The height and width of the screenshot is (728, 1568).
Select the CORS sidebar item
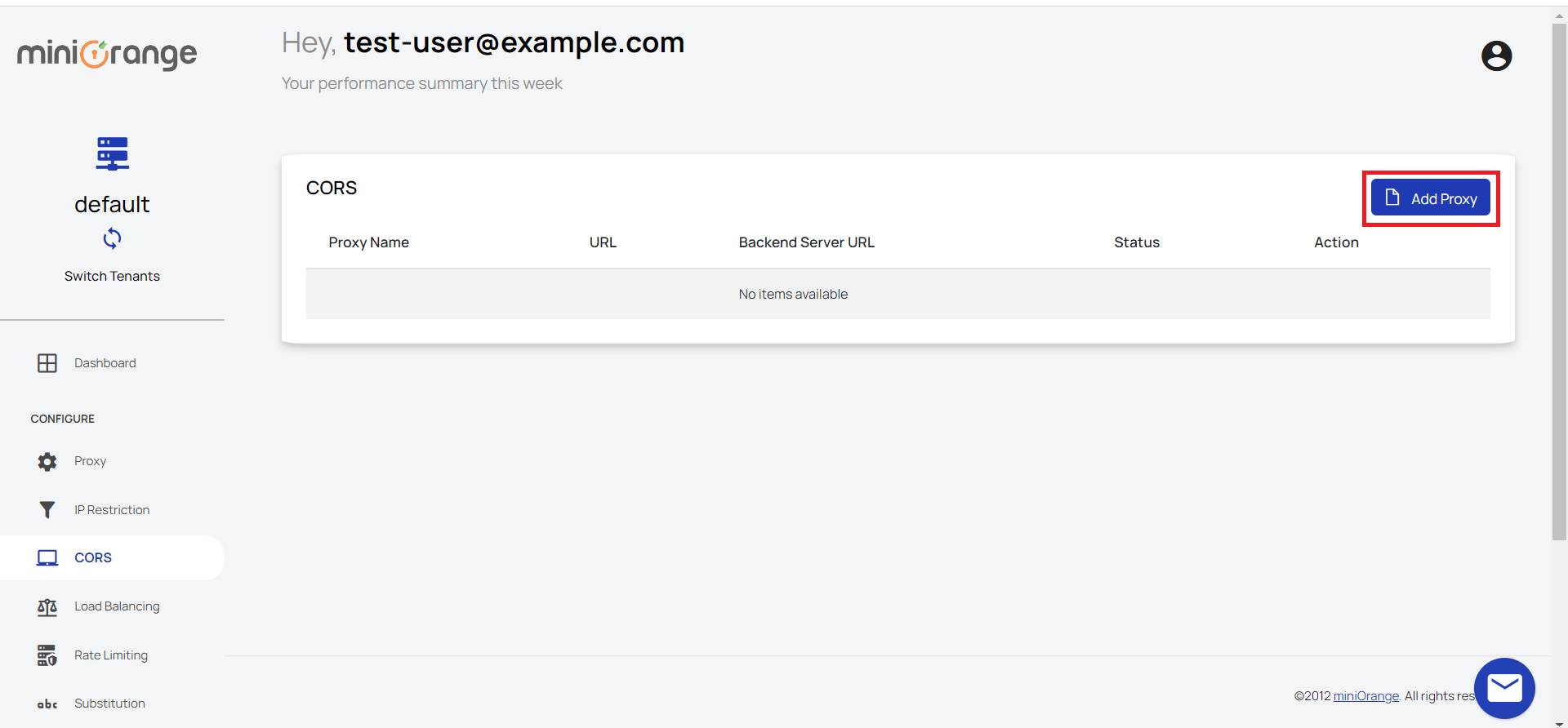coord(112,558)
